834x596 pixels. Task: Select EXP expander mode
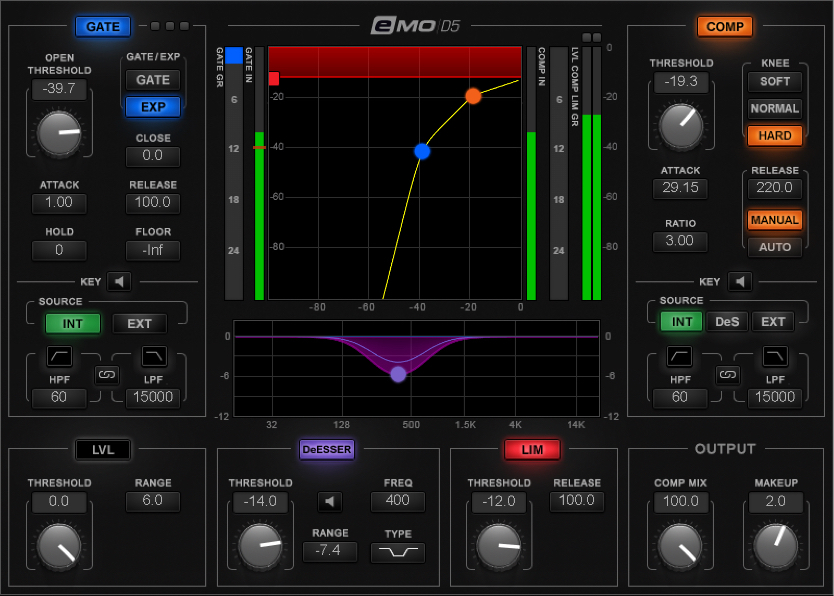(x=153, y=107)
